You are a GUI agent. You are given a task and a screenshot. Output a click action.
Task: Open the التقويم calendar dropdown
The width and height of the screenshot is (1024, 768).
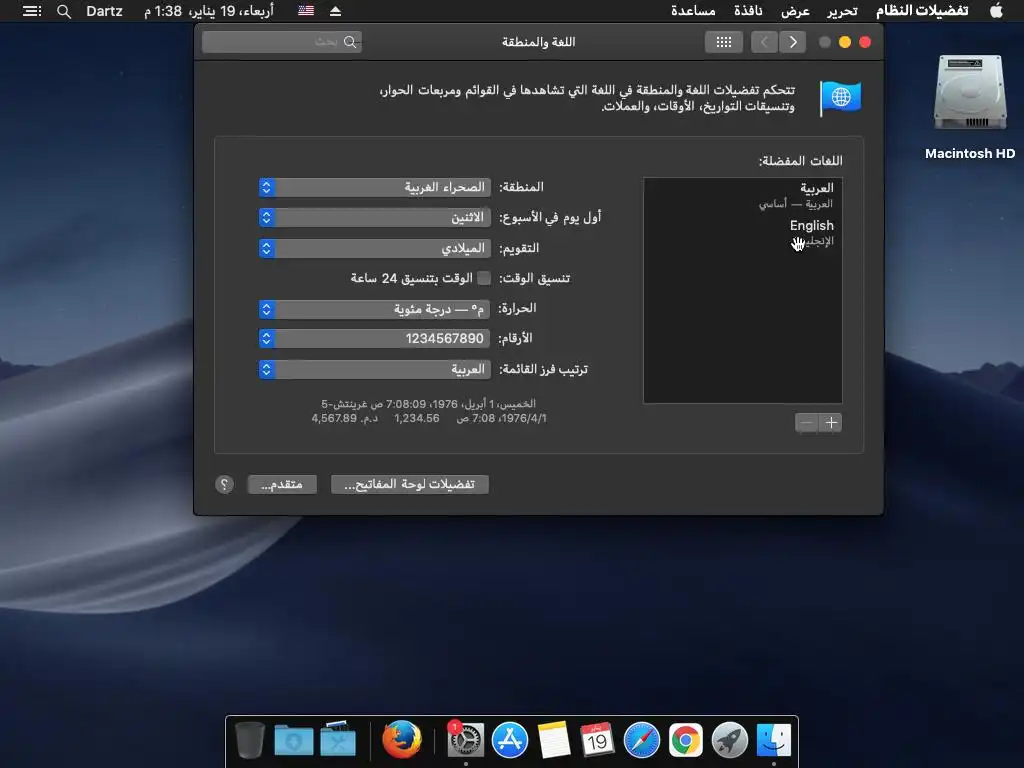(375, 248)
